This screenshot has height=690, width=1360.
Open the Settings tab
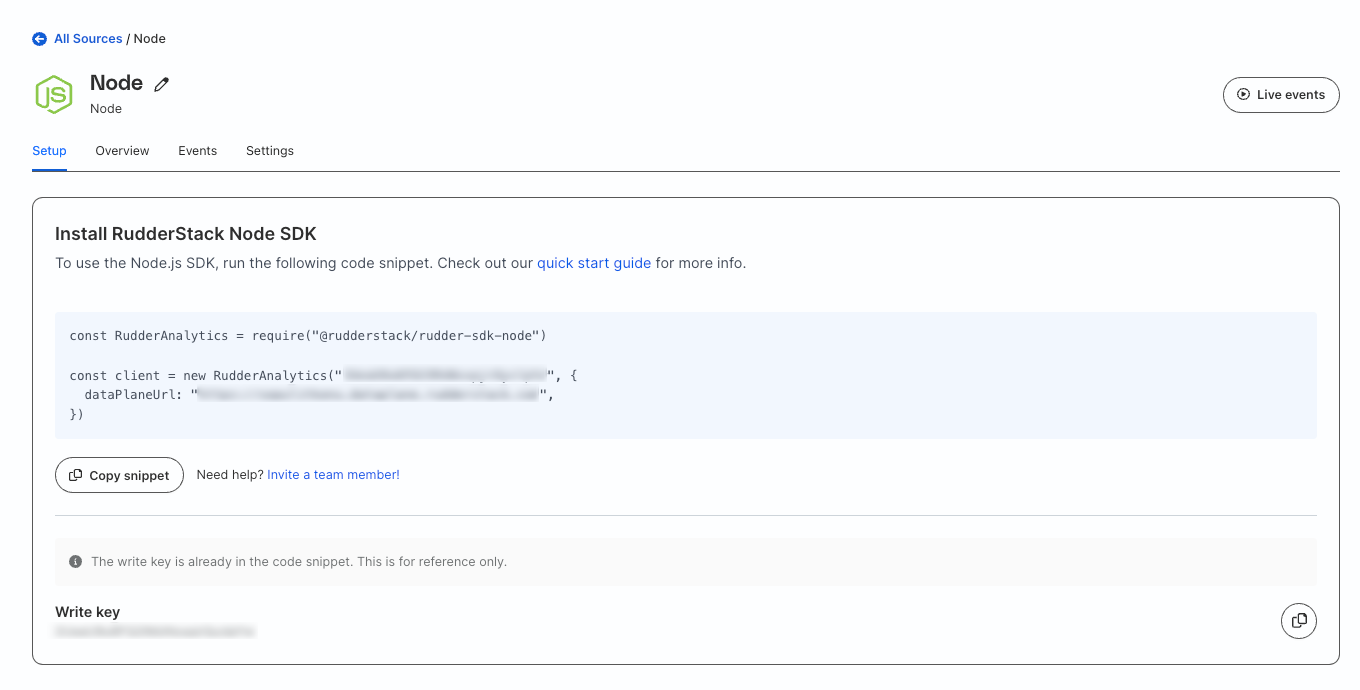pyautogui.click(x=270, y=151)
